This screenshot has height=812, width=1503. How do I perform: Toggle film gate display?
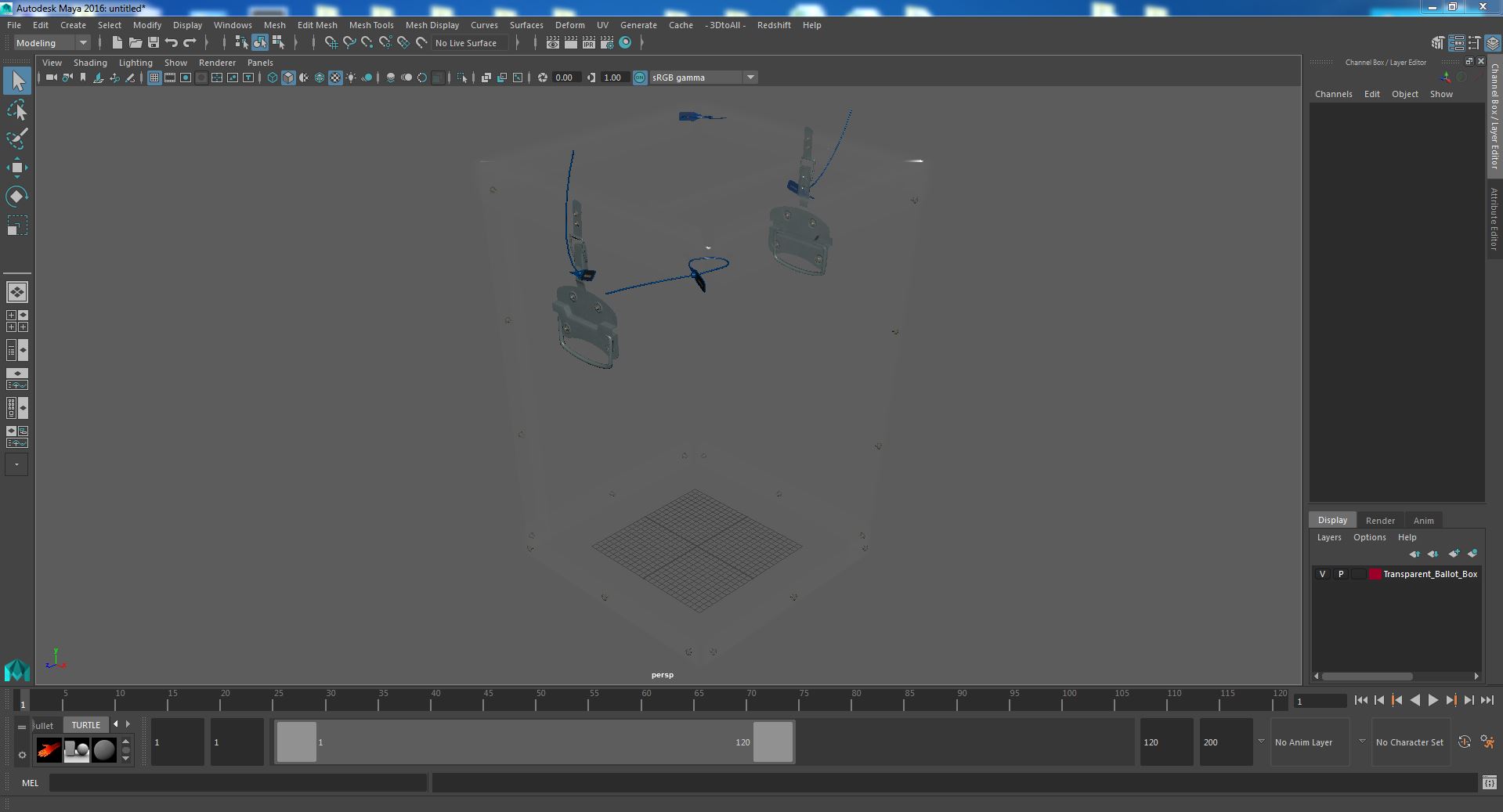[170, 78]
